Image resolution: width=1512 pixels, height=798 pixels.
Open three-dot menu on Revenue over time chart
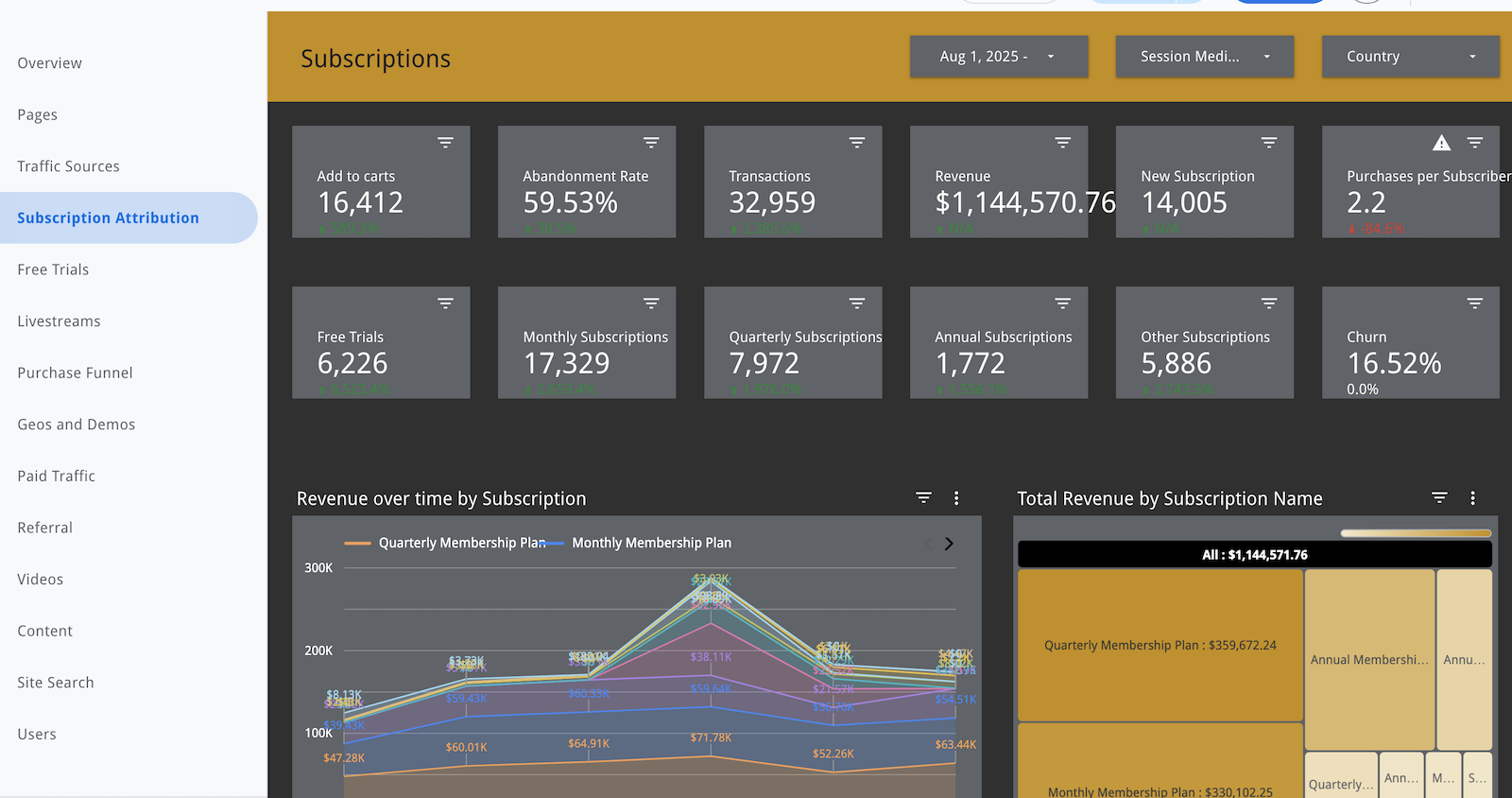pyautogui.click(x=956, y=498)
